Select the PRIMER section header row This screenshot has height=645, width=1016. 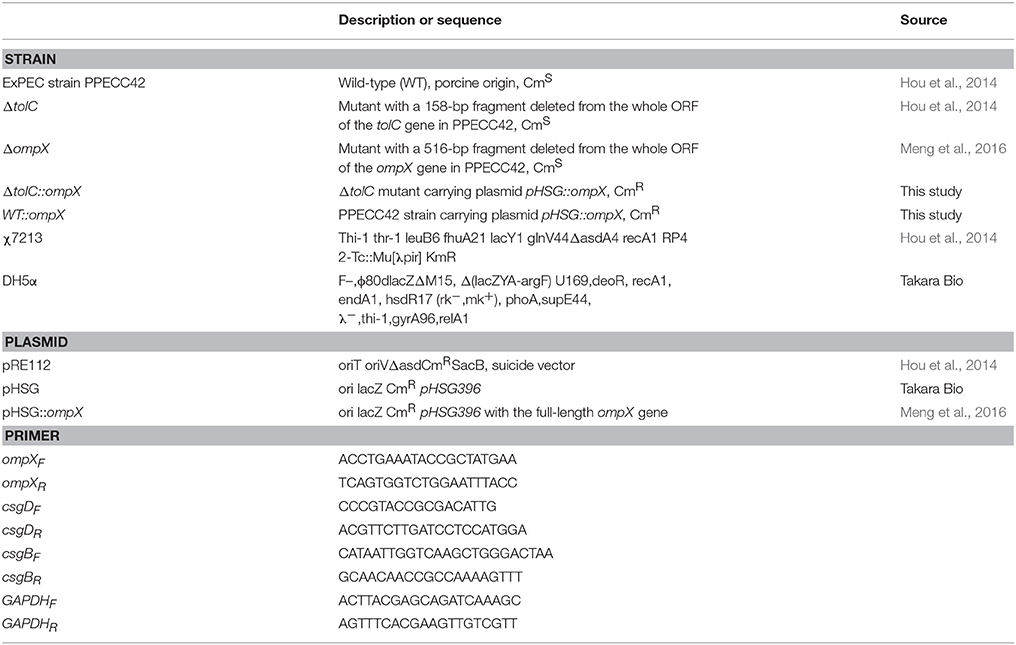coord(507,436)
